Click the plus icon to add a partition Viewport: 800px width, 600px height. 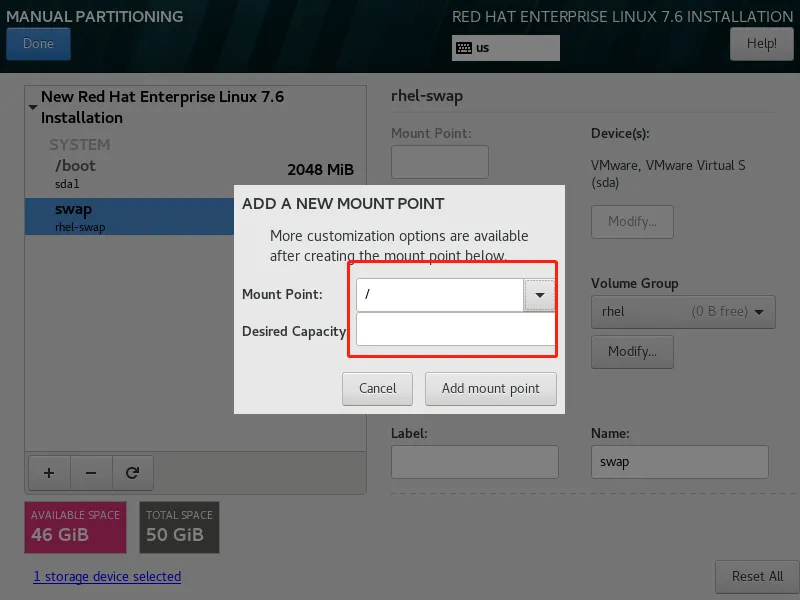48,472
